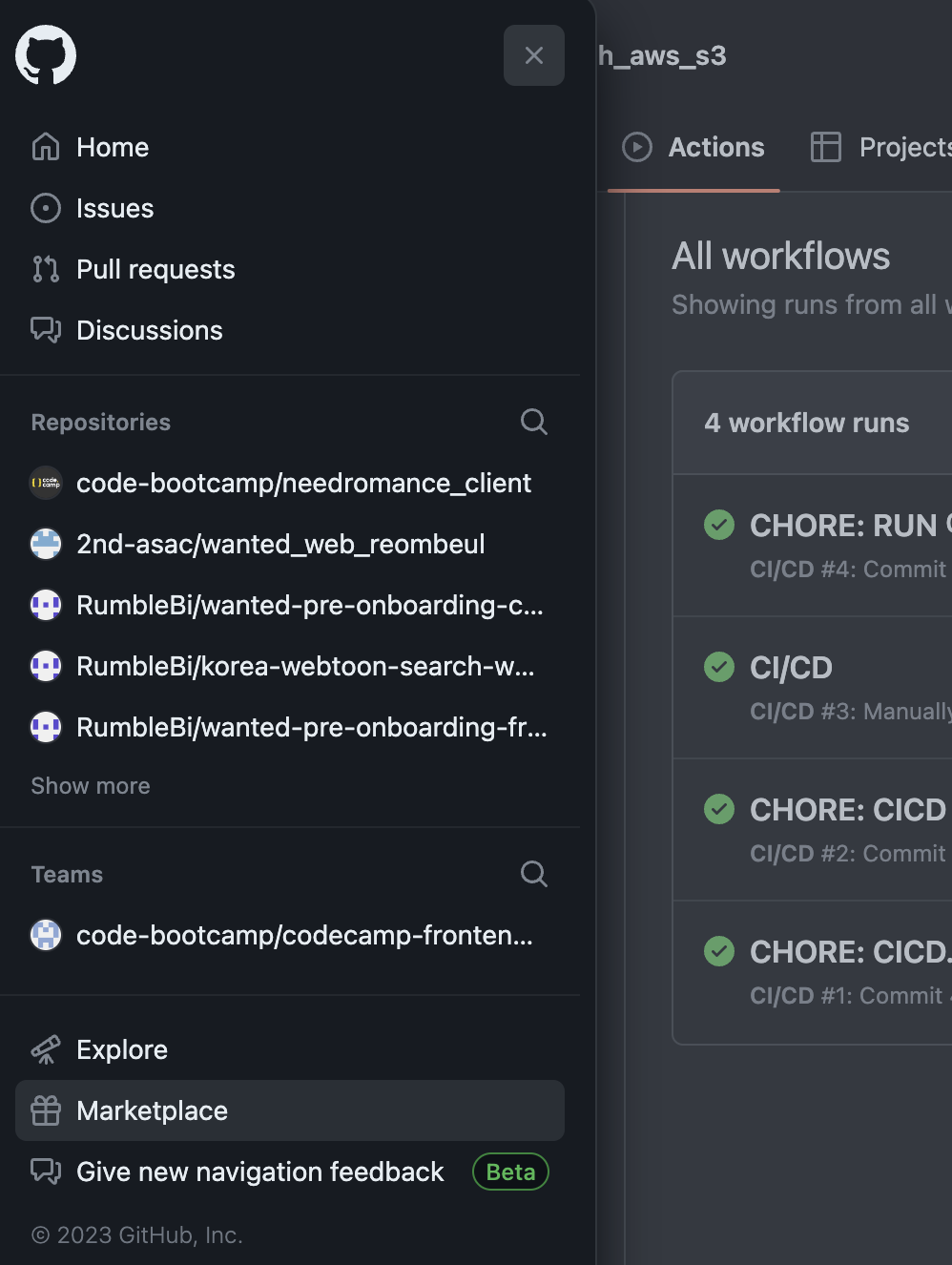The height and width of the screenshot is (1265, 952).
Task: Click the 2nd-asac avatar icon
Action: click(x=46, y=544)
